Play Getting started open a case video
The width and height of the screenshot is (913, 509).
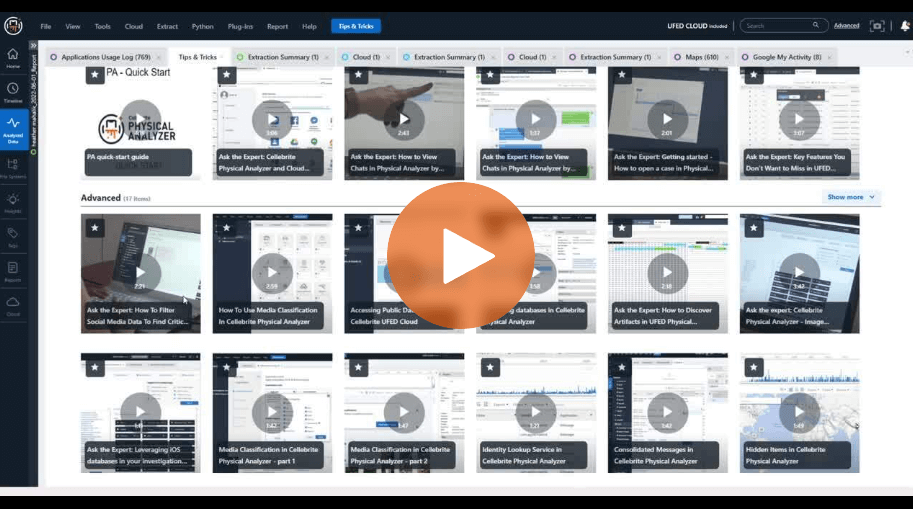tap(667, 119)
